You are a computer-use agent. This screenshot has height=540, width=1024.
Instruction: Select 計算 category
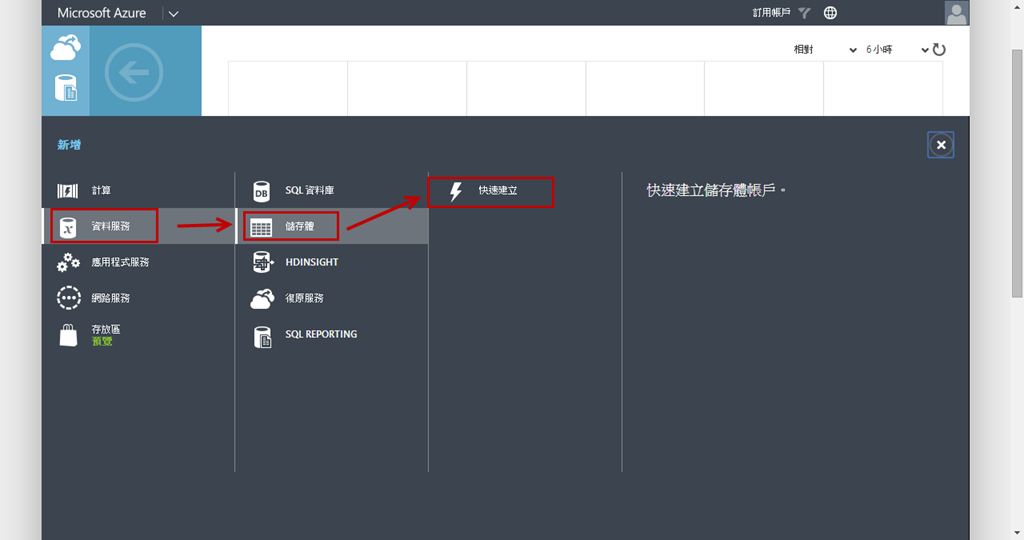(x=138, y=191)
